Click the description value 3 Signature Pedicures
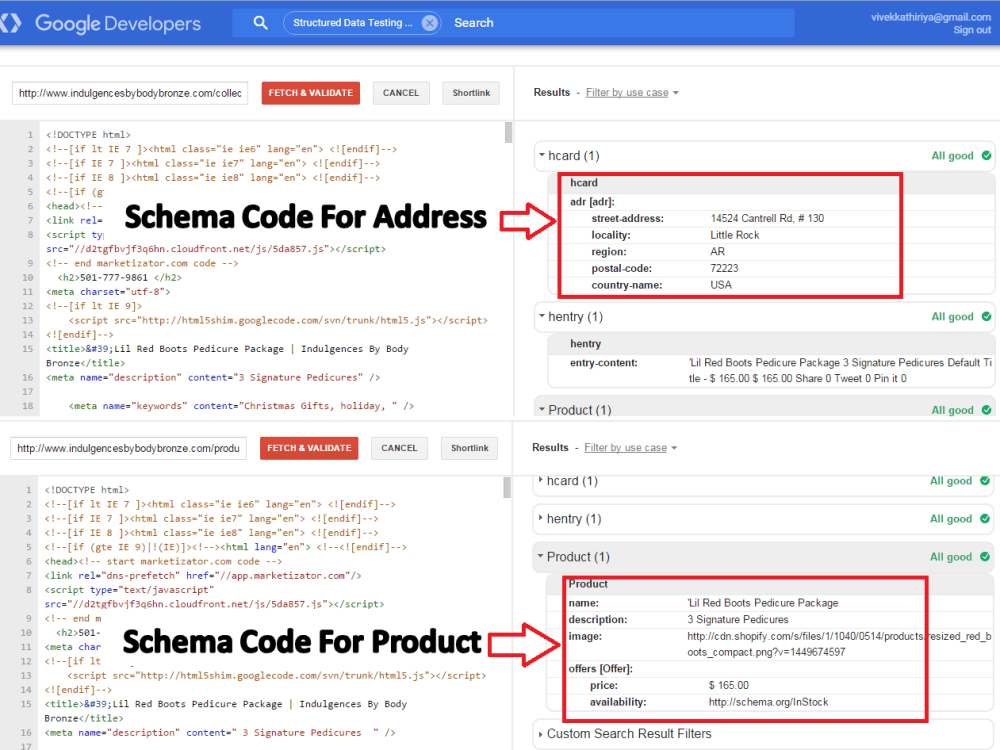 [x=738, y=620]
